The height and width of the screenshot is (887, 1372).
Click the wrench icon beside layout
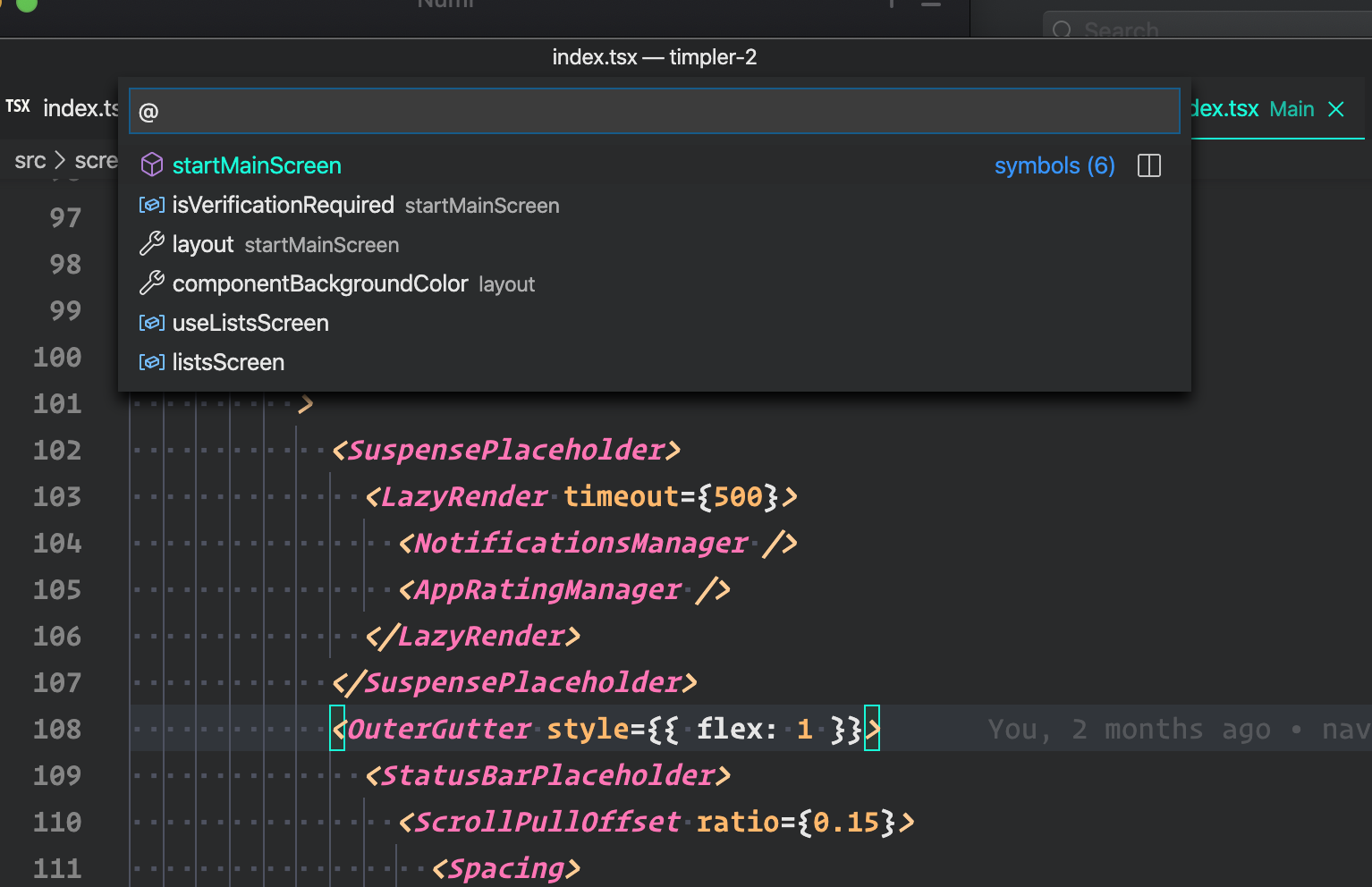tap(152, 243)
